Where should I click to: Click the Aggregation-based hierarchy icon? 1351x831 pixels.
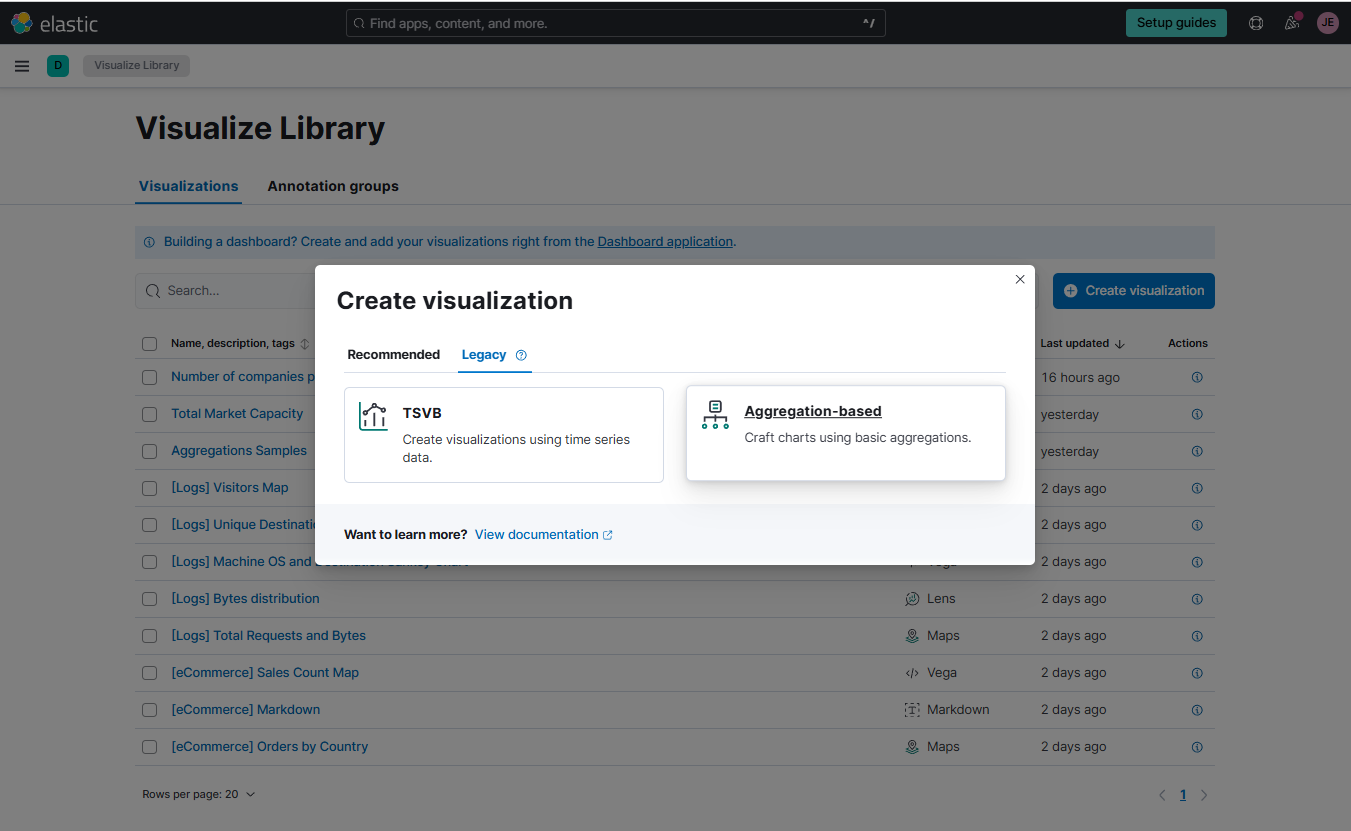click(x=715, y=415)
